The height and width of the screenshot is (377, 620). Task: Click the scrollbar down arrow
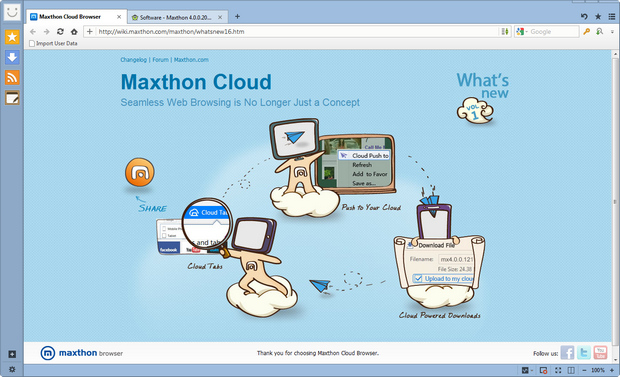615,360
